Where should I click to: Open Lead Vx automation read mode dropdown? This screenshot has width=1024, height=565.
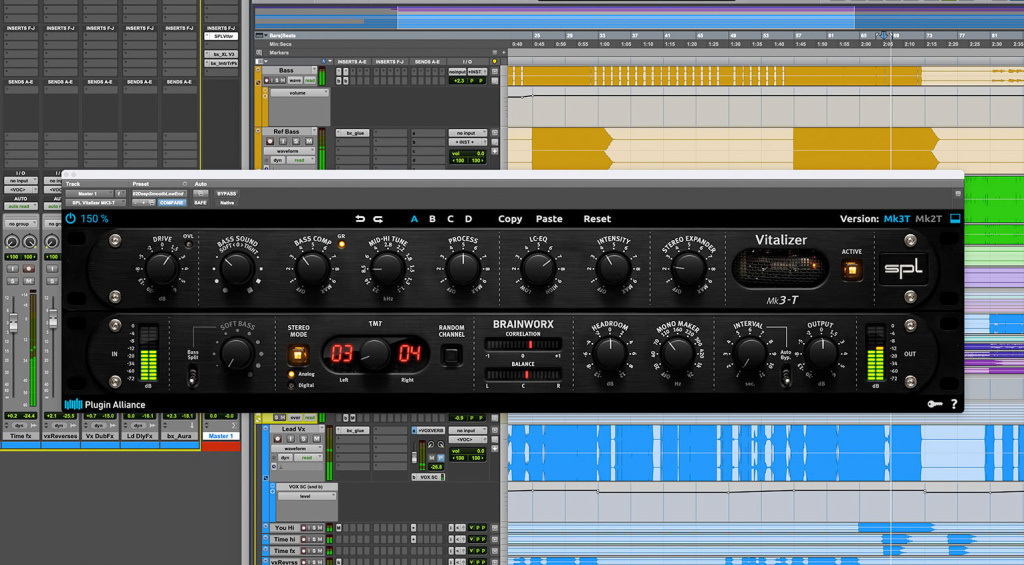308,458
